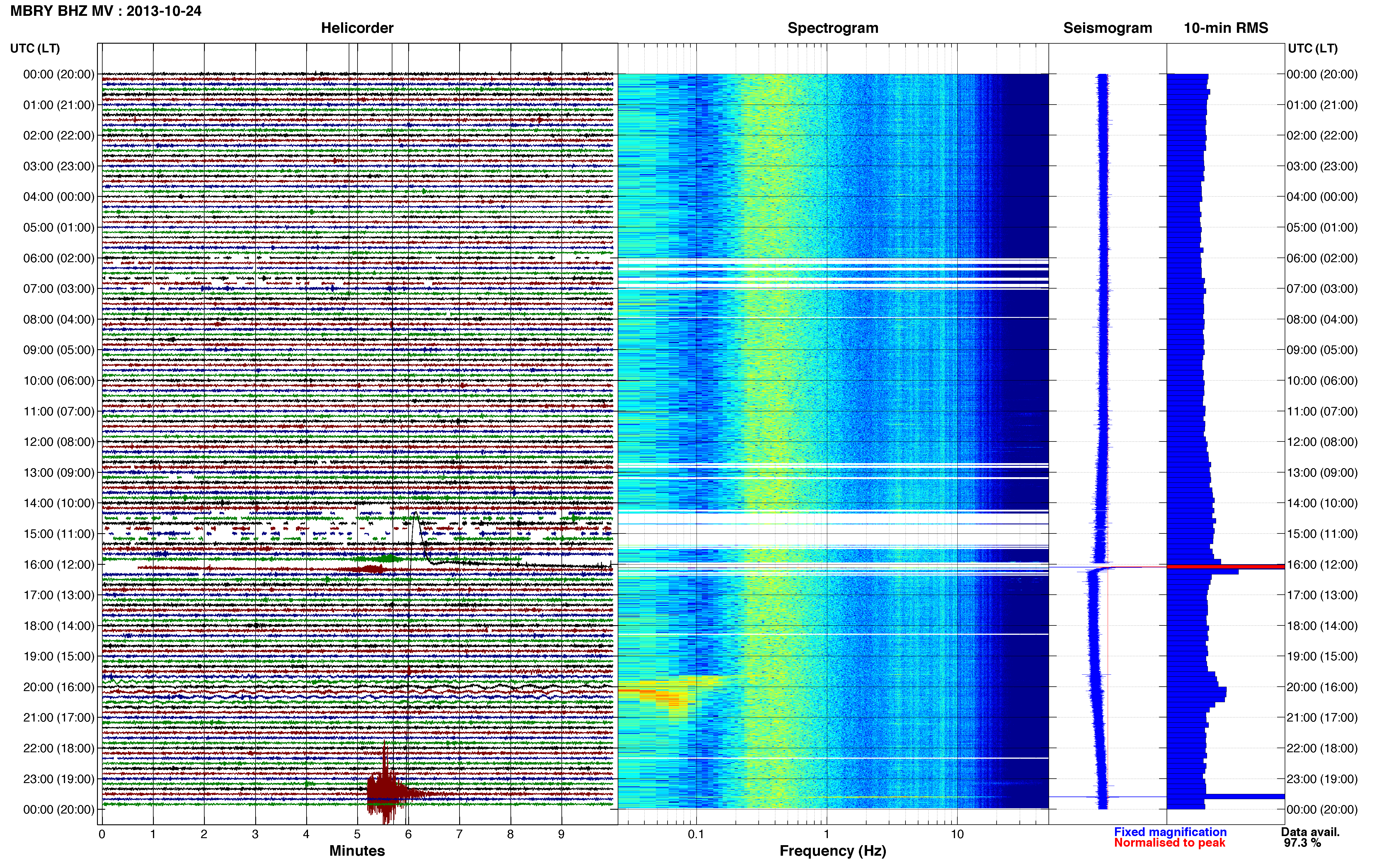Click left-axis time label '18:00 (14:00)'
Image resolution: width=1389 pixels, height=868 pixels.
point(59,626)
